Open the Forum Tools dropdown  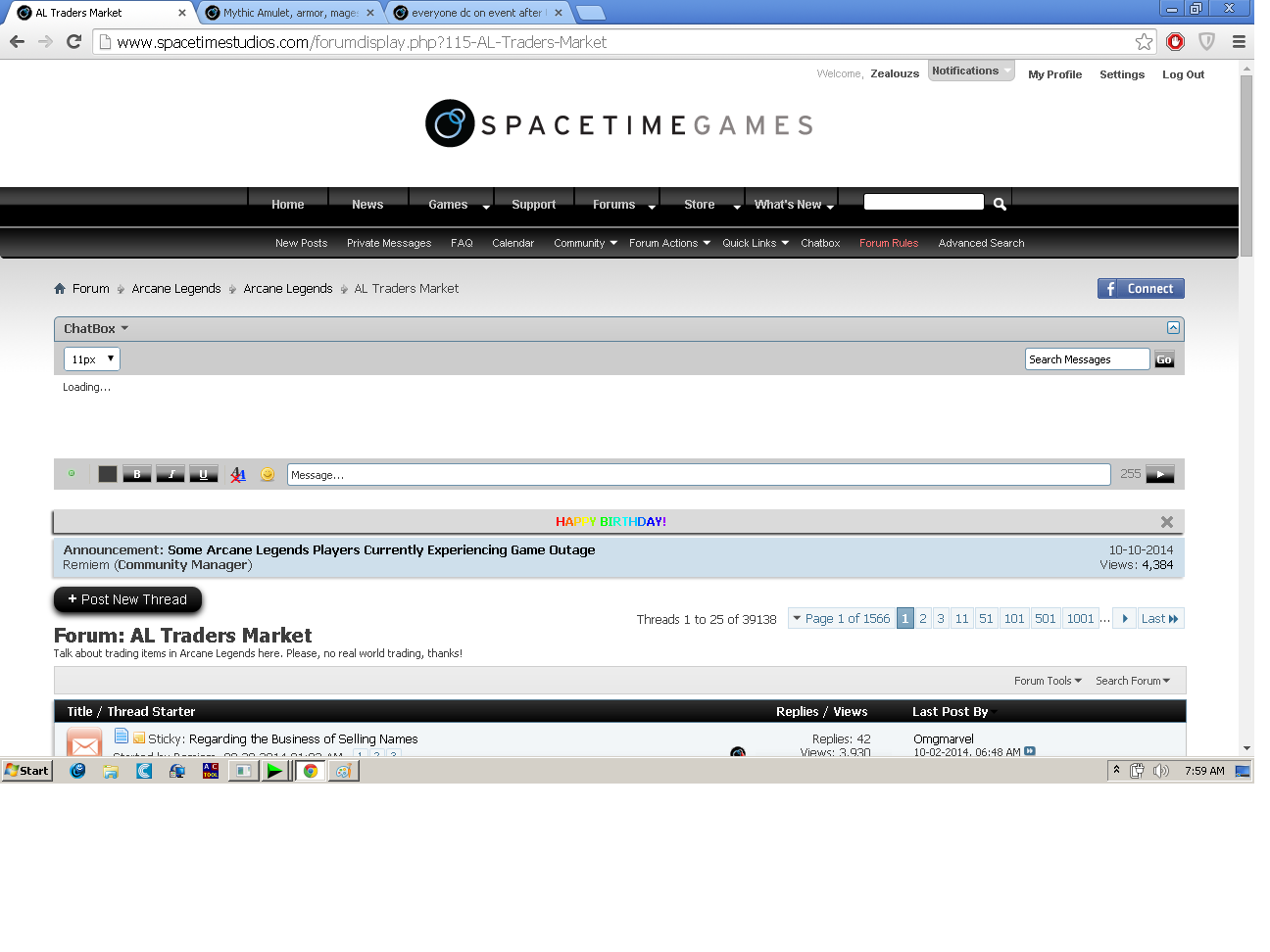point(1048,681)
